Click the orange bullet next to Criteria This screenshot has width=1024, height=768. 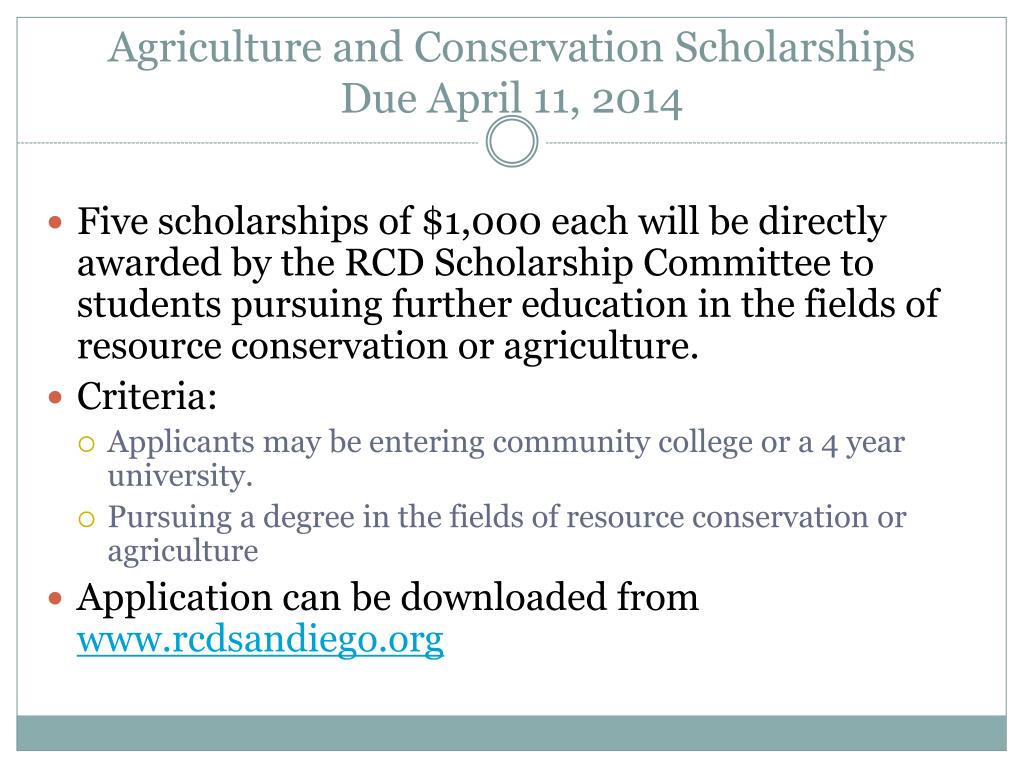pos(56,396)
